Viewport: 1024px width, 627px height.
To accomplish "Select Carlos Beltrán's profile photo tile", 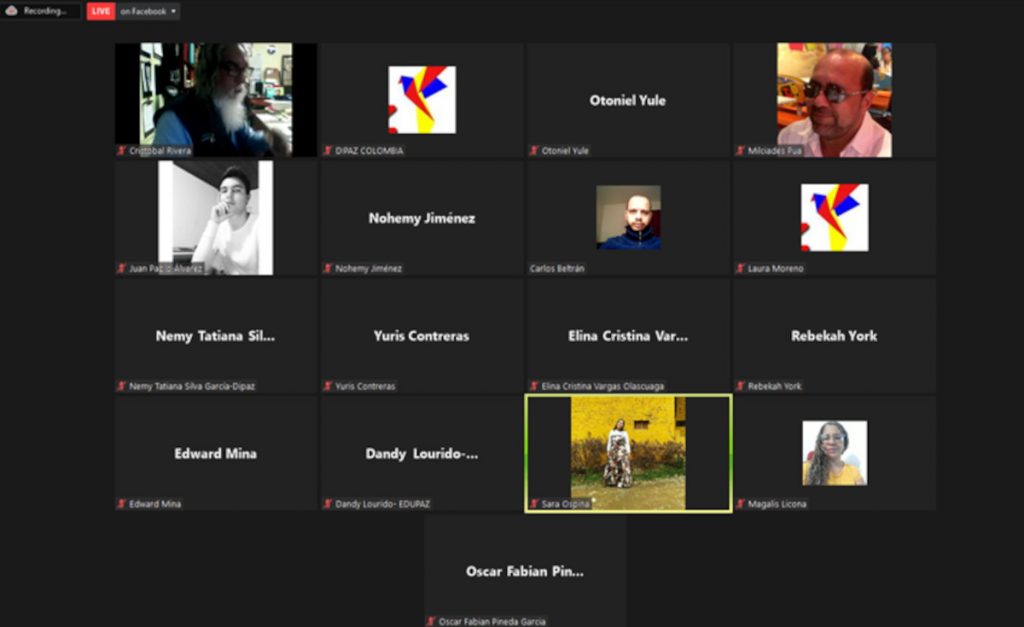I will 628,217.
